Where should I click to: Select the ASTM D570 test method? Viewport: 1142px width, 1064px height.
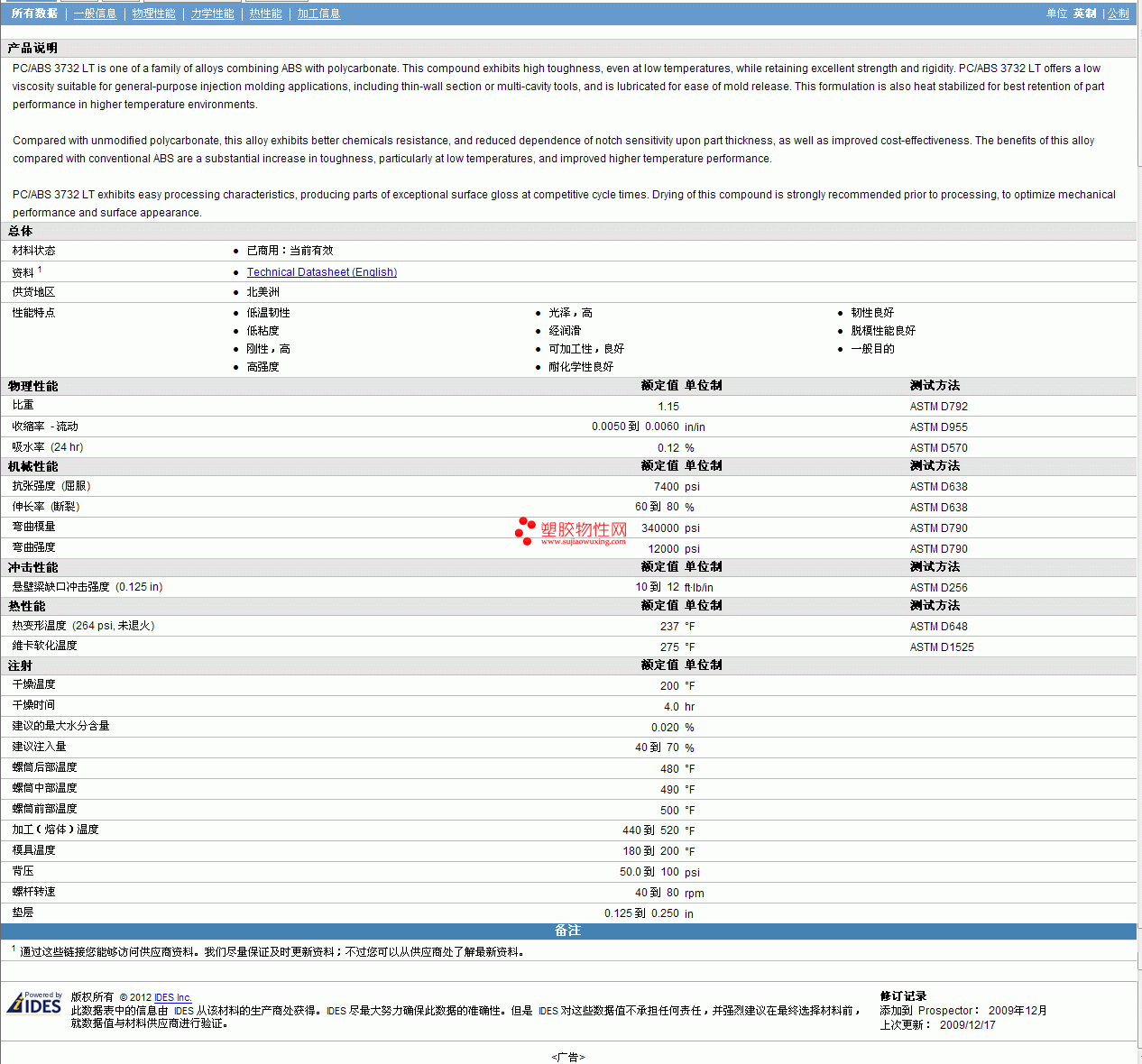pos(939,448)
